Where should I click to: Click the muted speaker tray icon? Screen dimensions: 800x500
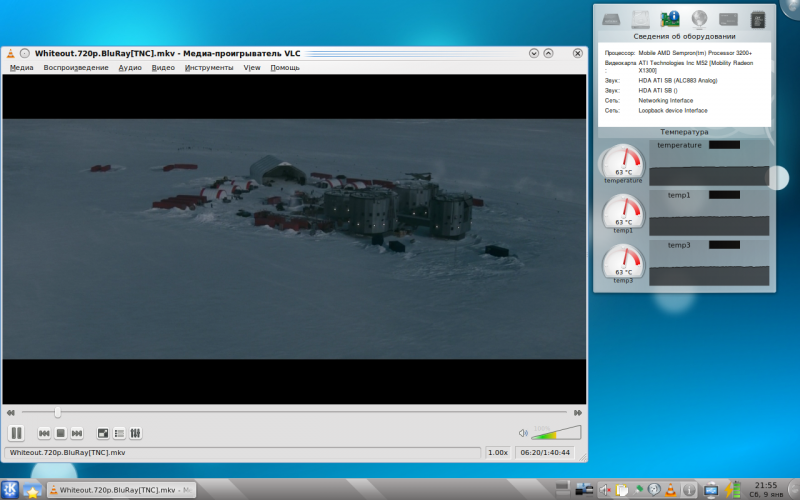point(605,490)
